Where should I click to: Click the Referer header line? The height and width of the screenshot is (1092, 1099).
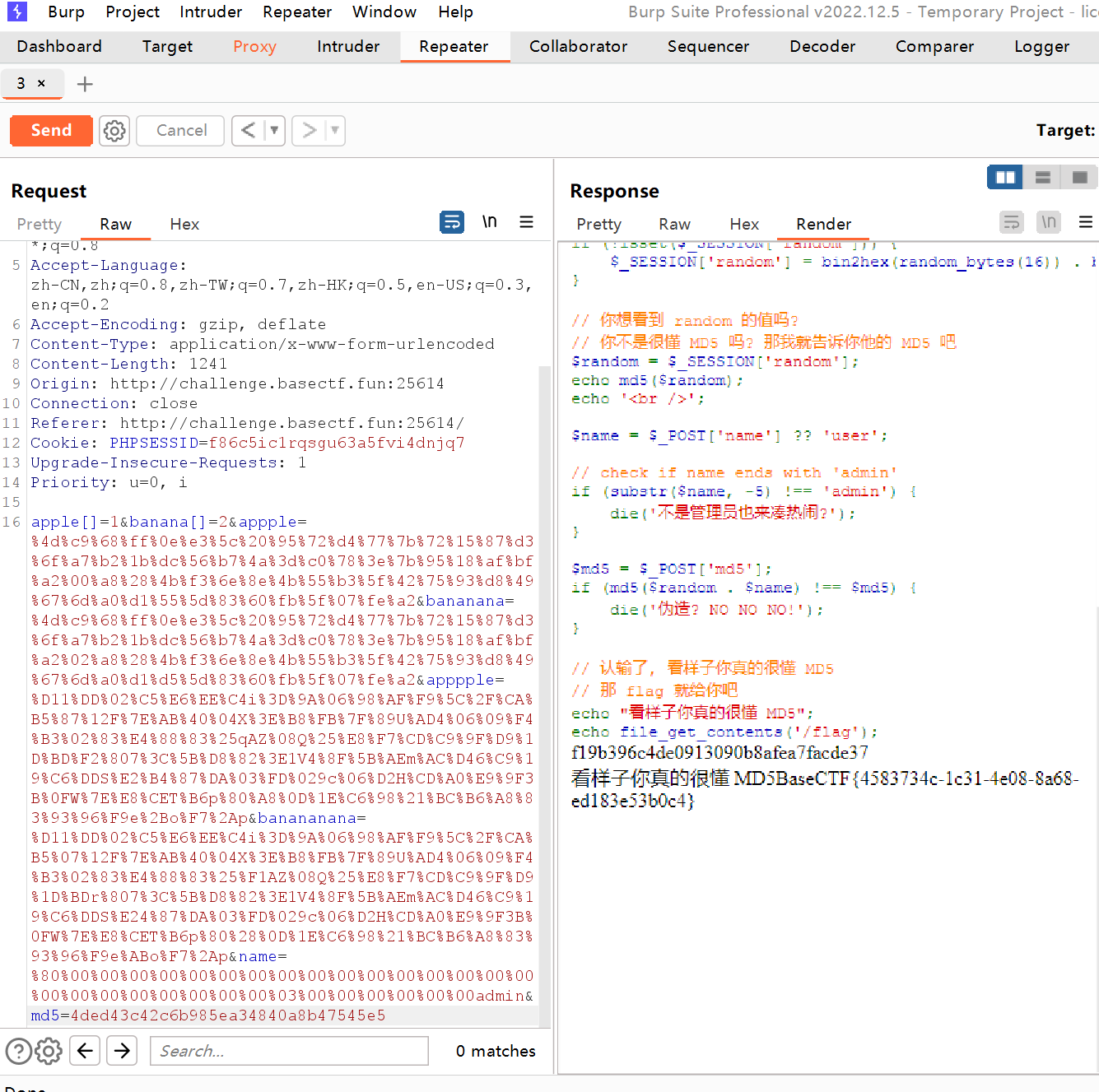247,423
